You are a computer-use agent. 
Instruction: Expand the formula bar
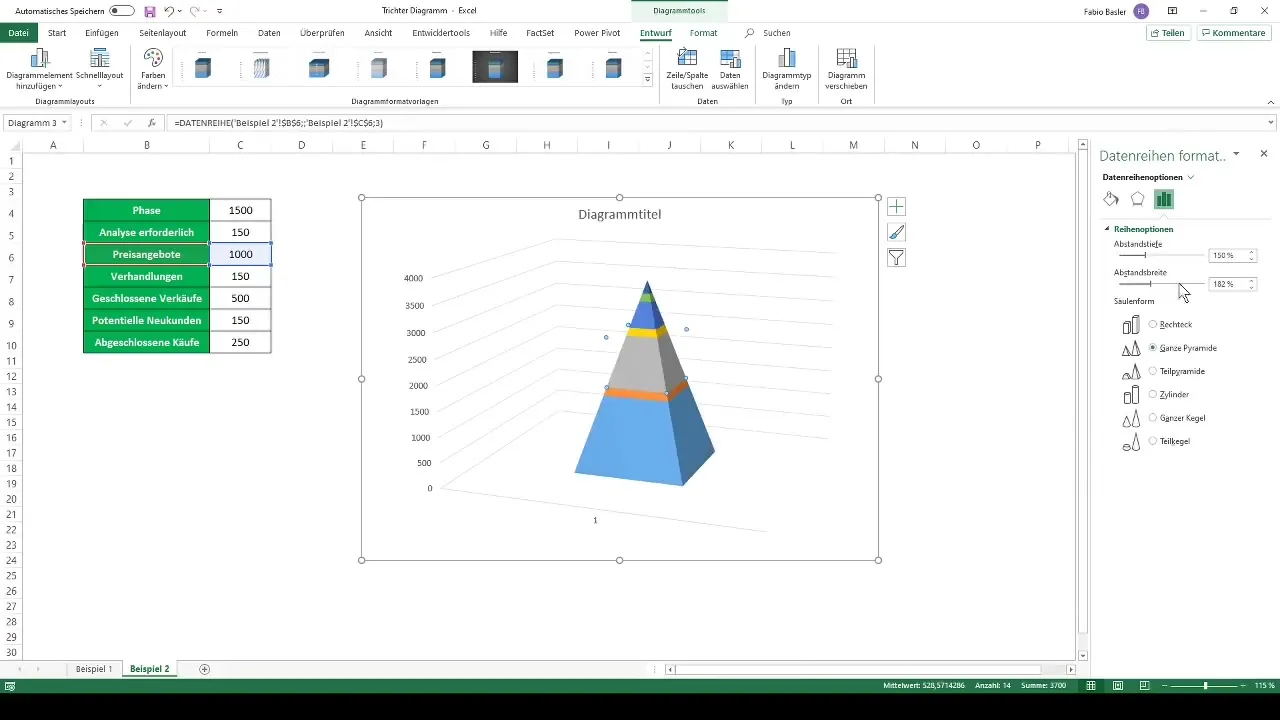1271,123
